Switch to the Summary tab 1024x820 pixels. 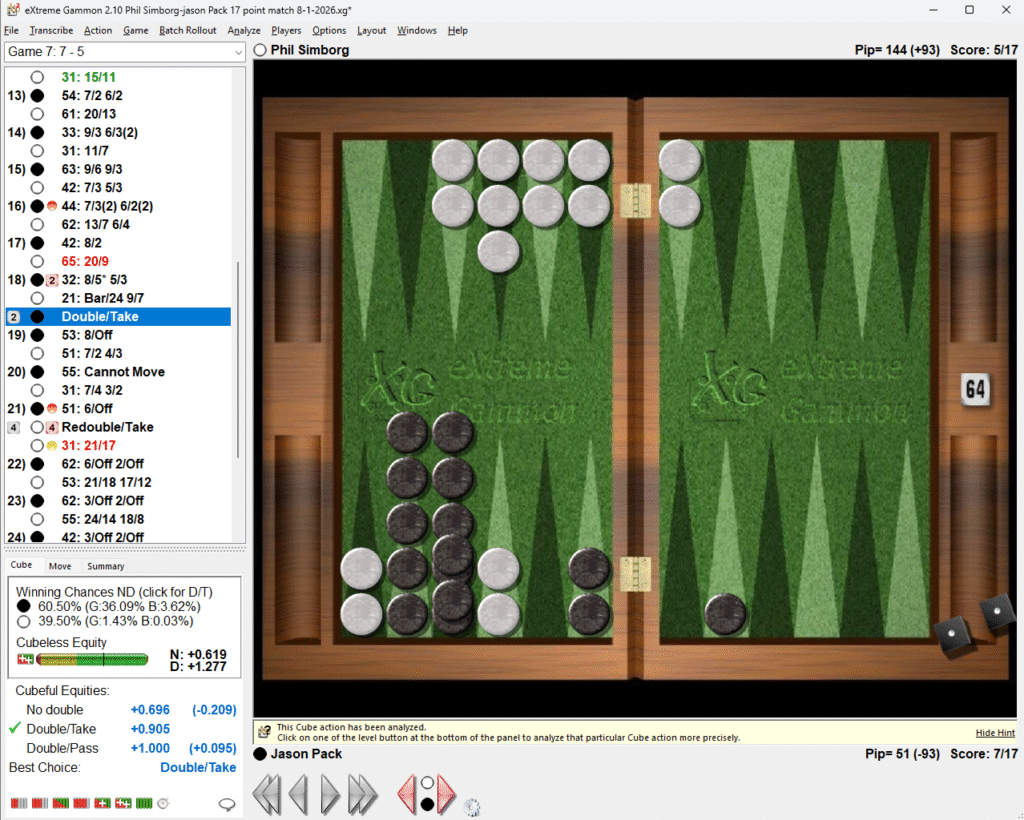click(x=105, y=566)
